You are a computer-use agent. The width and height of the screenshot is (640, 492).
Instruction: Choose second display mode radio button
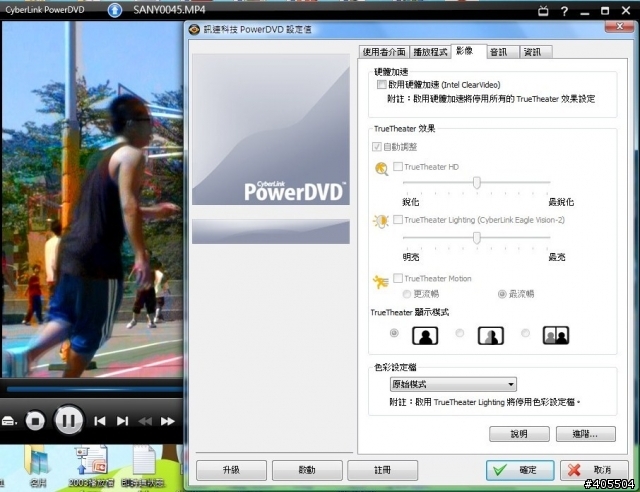tap(460, 333)
